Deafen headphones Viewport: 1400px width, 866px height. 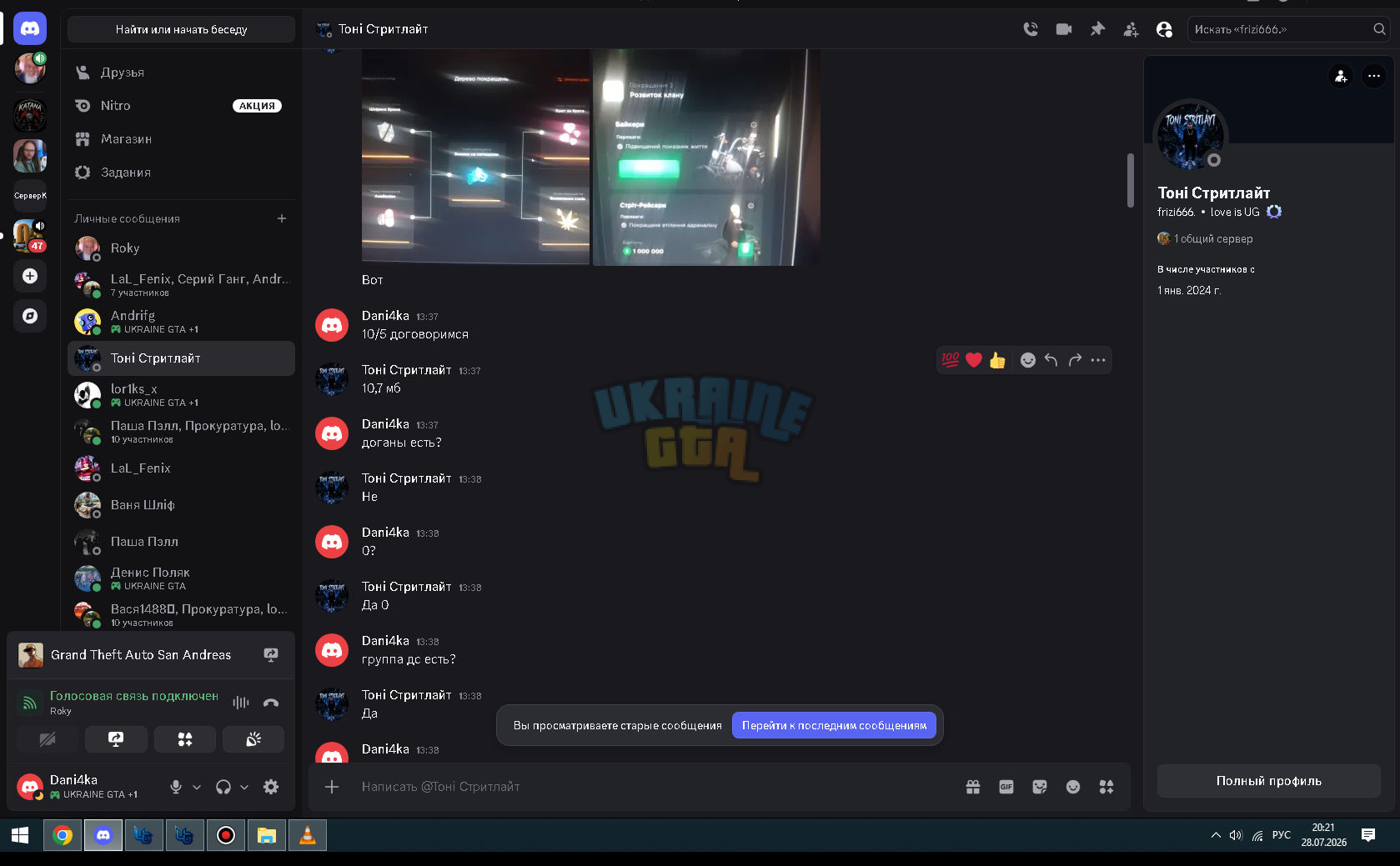coord(223,787)
